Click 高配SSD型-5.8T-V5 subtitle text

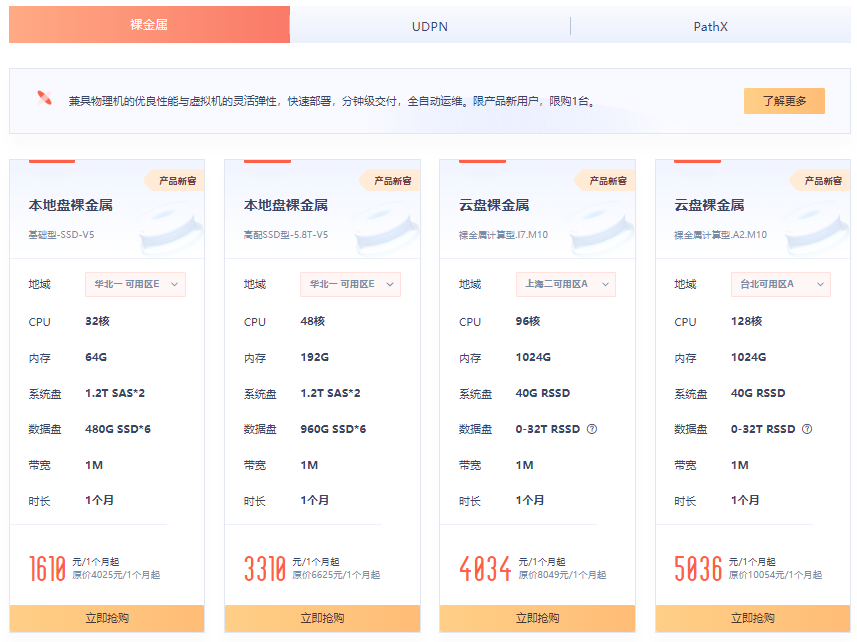286,234
